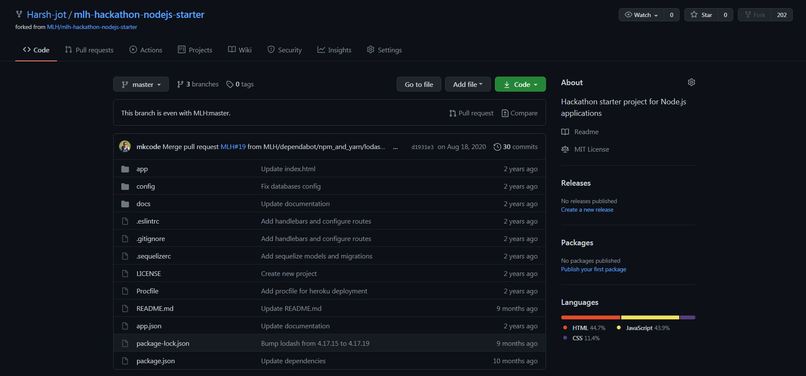Open the upstream MLH/mlh-hackathon-nodejs-starter link
The height and width of the screenshot is (376, 806).
[92, 27]
